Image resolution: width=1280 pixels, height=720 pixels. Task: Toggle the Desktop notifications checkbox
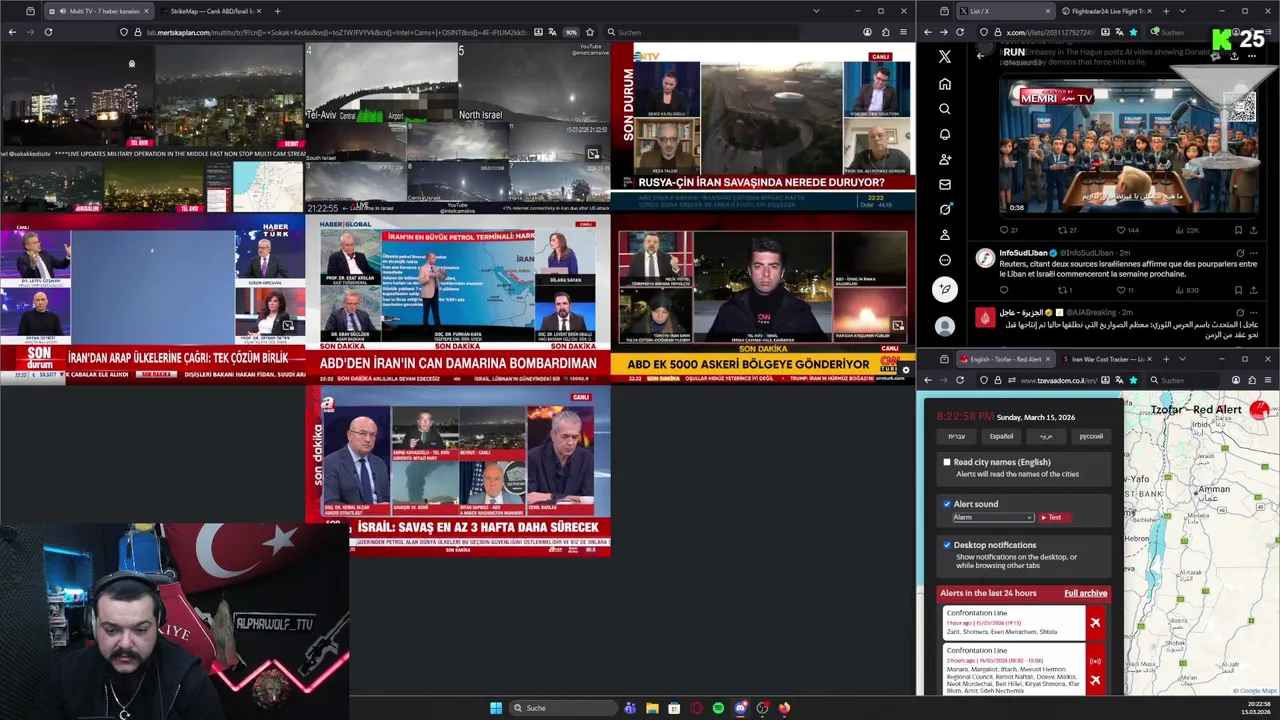point(947,545)
